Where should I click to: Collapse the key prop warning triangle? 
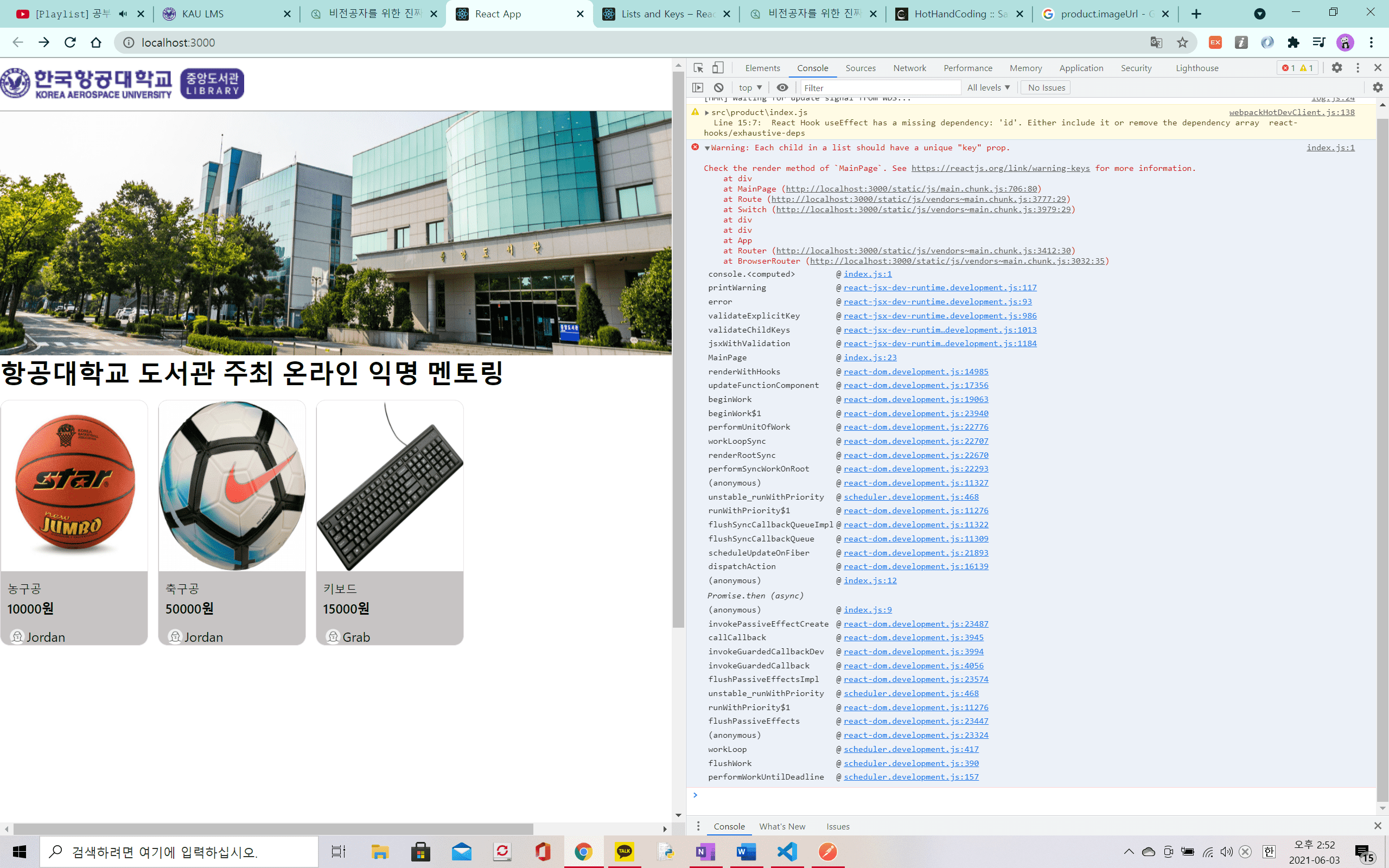click(707, 148)
